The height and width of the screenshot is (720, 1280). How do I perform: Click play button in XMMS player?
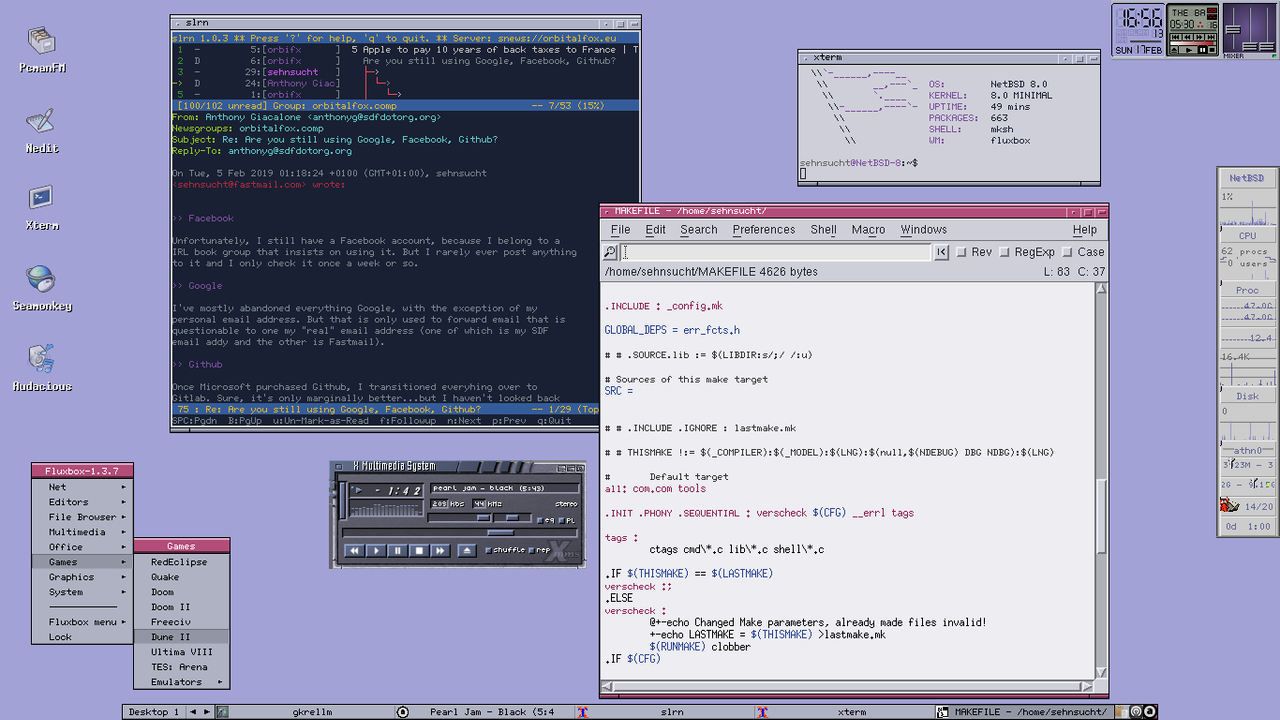(x=376, y=550)
